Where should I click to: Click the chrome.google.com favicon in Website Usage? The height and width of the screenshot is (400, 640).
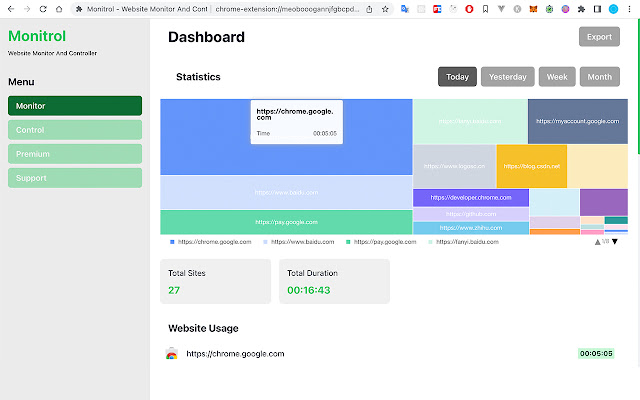[x=171, y=353]
